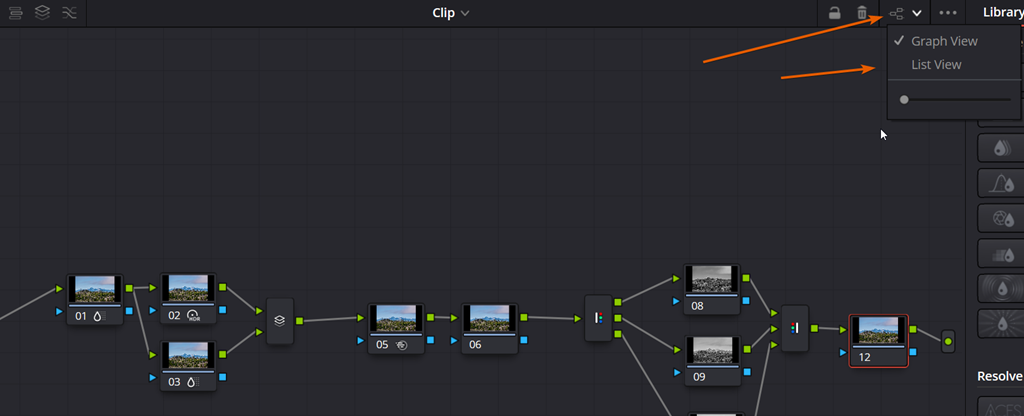Click chevron next to node view icon
The width and height of the screenshot is (1024, 416).
click(917, 13)
